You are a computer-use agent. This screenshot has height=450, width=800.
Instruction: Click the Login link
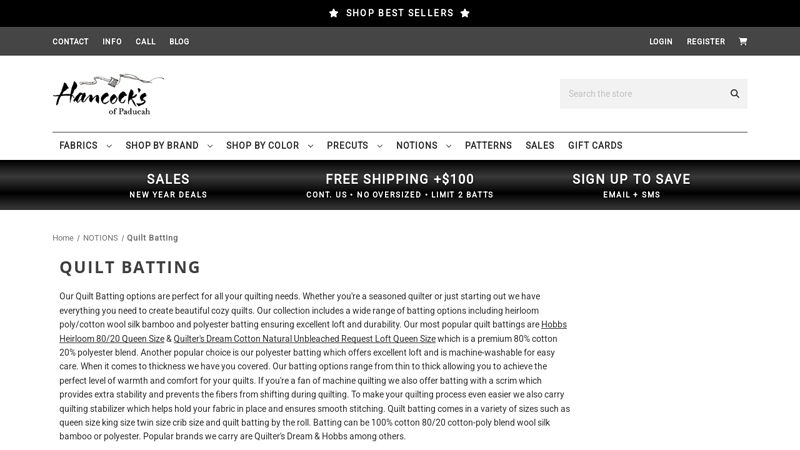tap(661, 42)
